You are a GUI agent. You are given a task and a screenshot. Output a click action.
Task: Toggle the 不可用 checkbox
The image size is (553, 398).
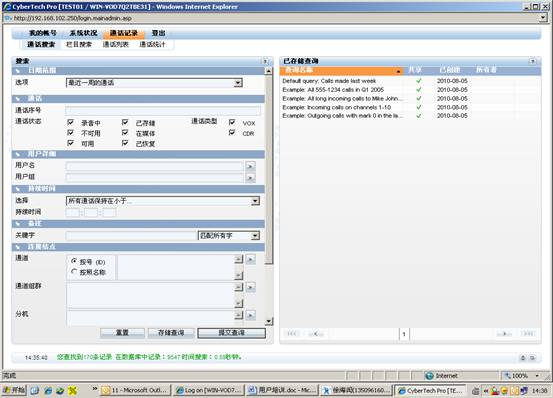click(x=71, y=133)
